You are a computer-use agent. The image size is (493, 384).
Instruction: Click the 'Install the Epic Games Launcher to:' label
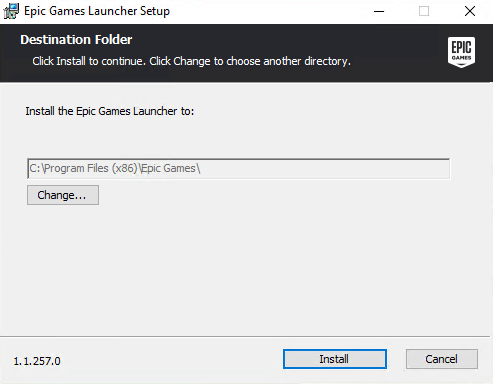click(110, 111)
